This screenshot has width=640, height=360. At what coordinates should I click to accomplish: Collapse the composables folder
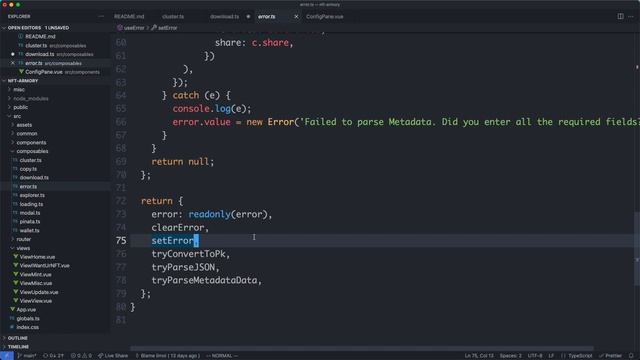click(x=32, y=151)
